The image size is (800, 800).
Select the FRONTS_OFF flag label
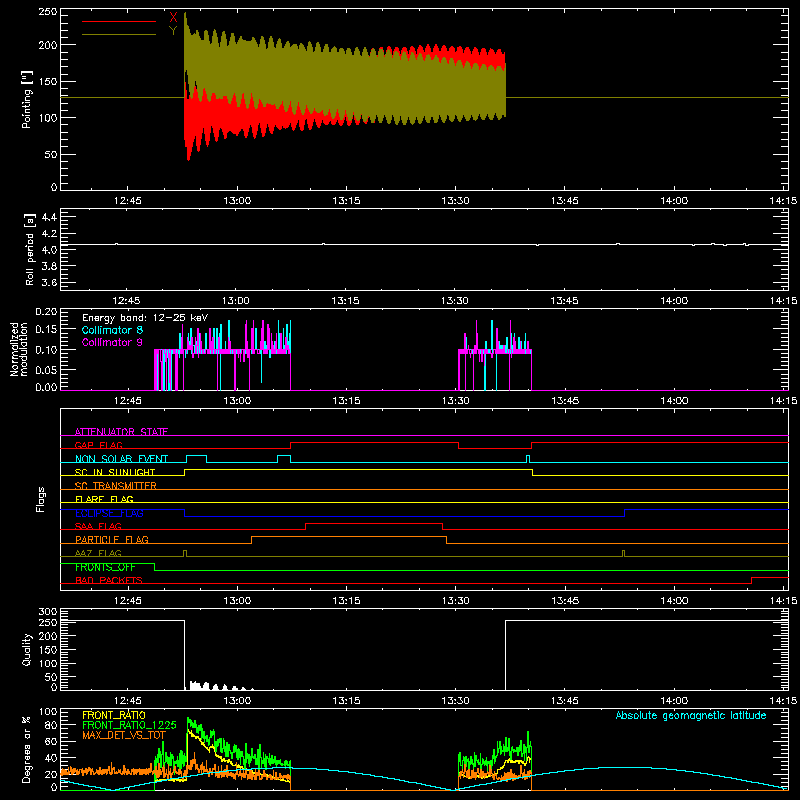(105, 567)
